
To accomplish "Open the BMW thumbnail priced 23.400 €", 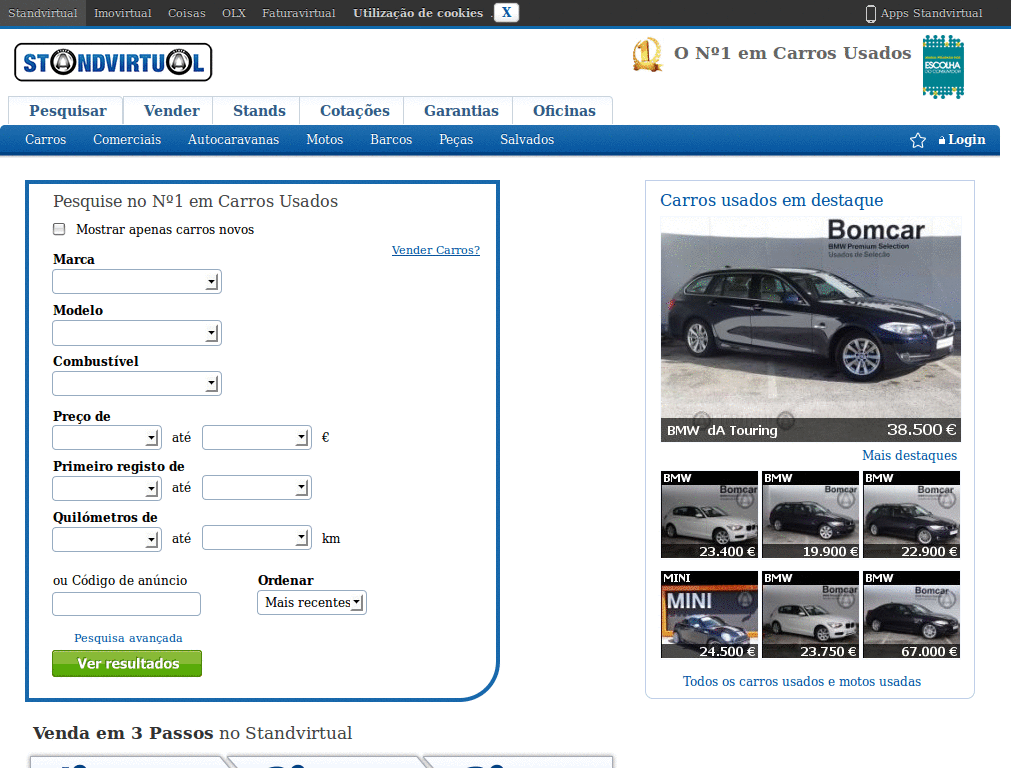I will [709, 515].
